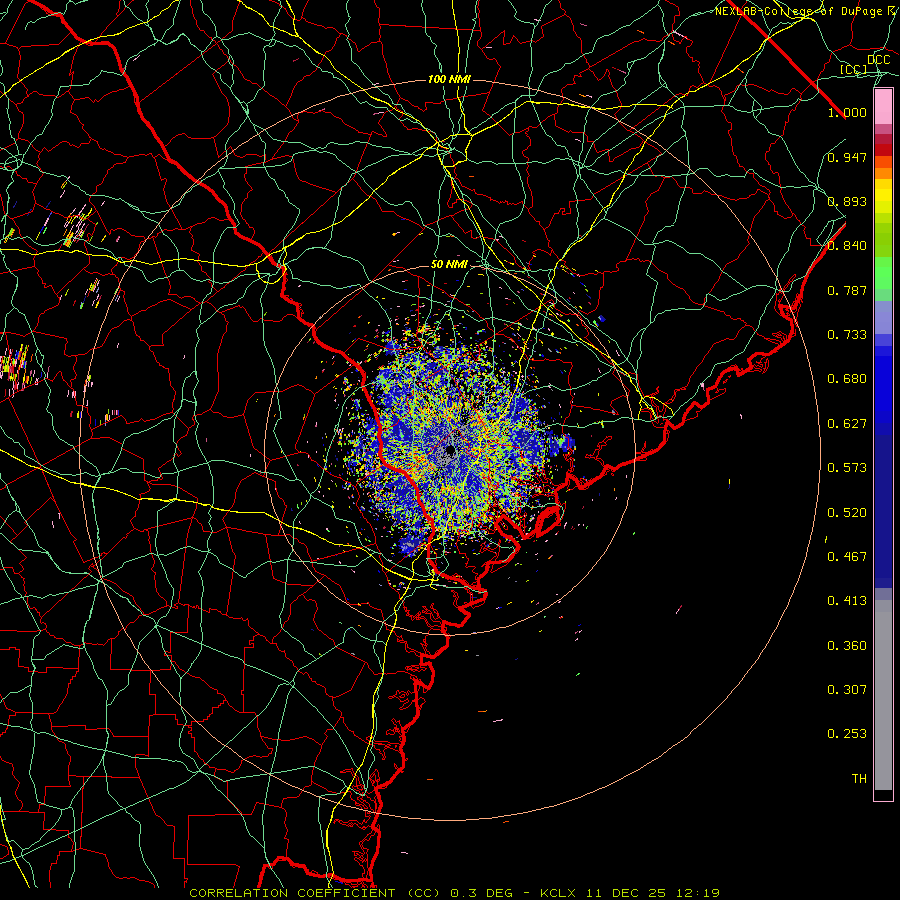Select the 0.520 scale value
Viewport: 900px width, 900px height.
point(847,513)
